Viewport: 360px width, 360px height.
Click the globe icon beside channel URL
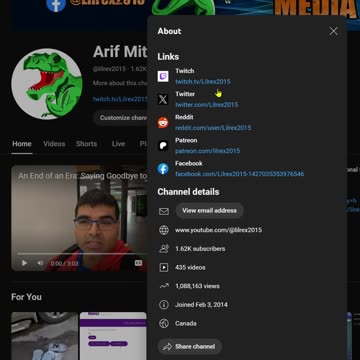coord(164,230)
